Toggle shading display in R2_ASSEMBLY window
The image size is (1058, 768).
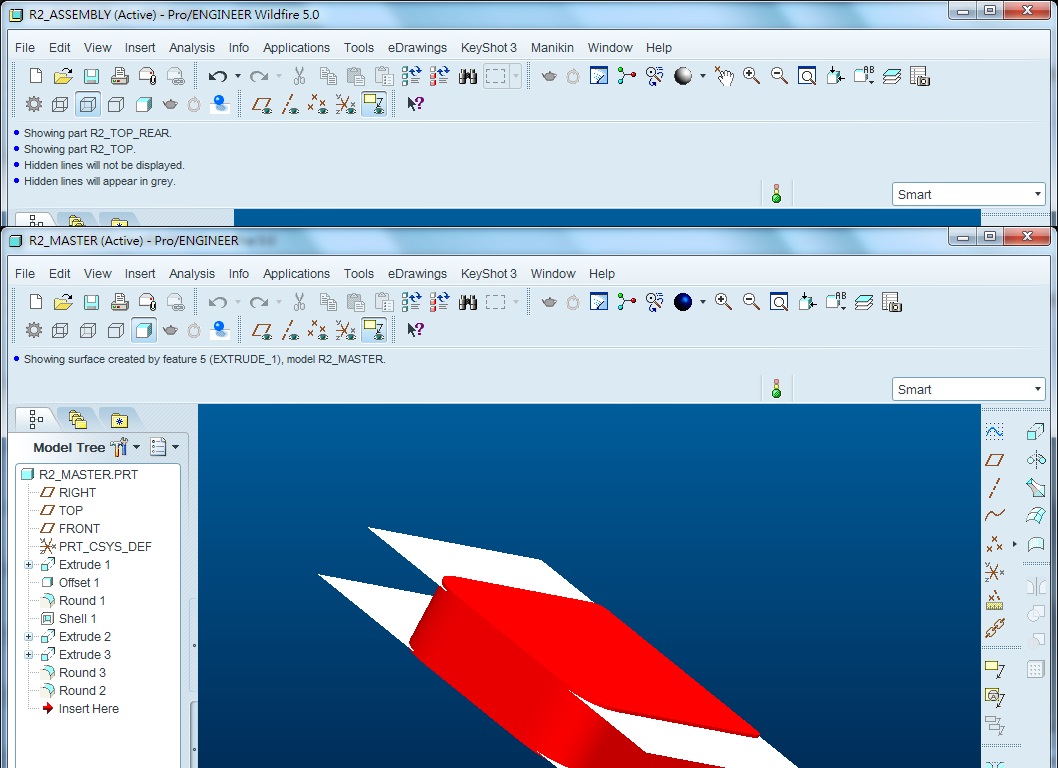click(144, 104)
